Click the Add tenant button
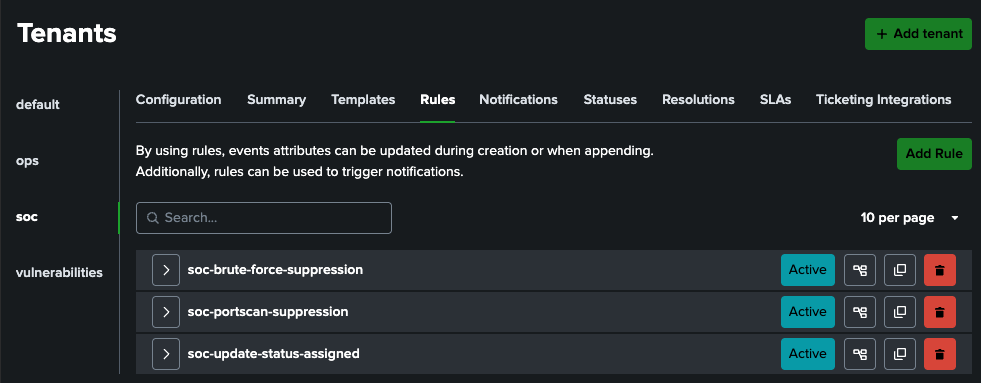 918,34
